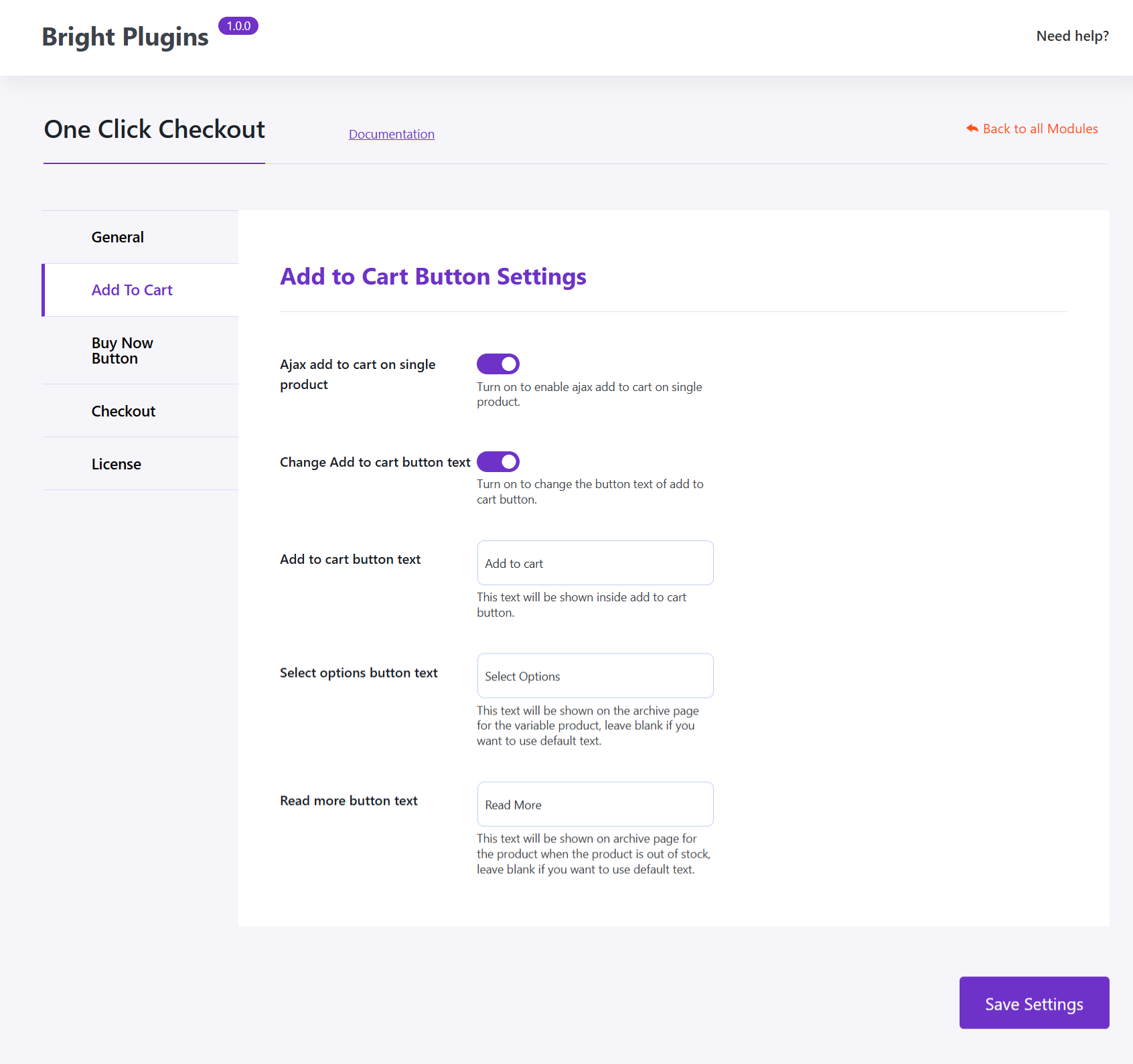Click the description 'Turn on to enable ajax add to cart'
1133x1064 pixels.
[589, 394]
